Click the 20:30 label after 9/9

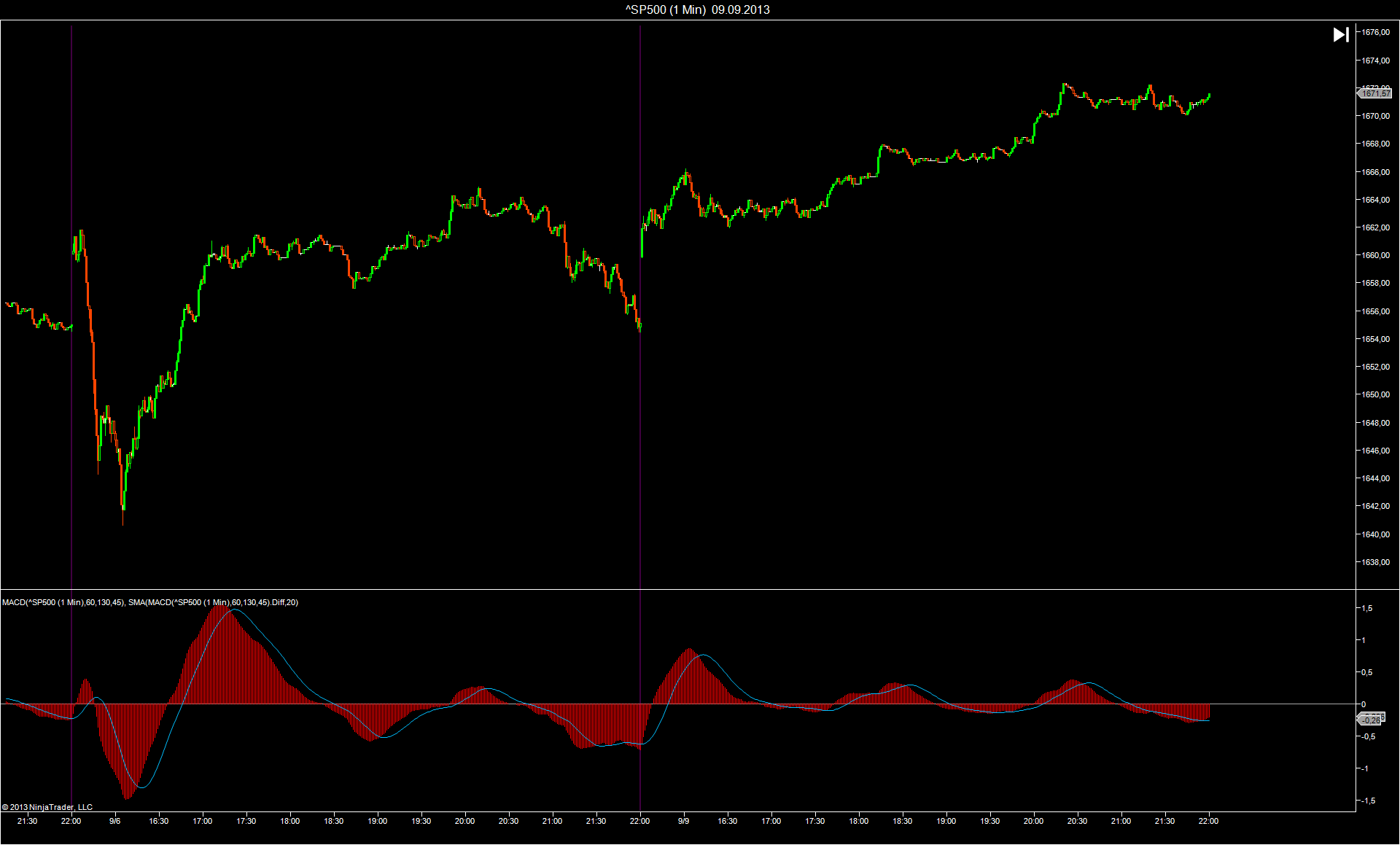click(1077, 821)
